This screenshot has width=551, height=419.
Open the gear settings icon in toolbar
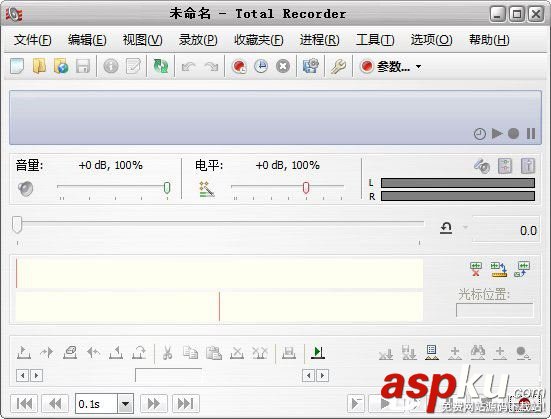pos(311,66)
